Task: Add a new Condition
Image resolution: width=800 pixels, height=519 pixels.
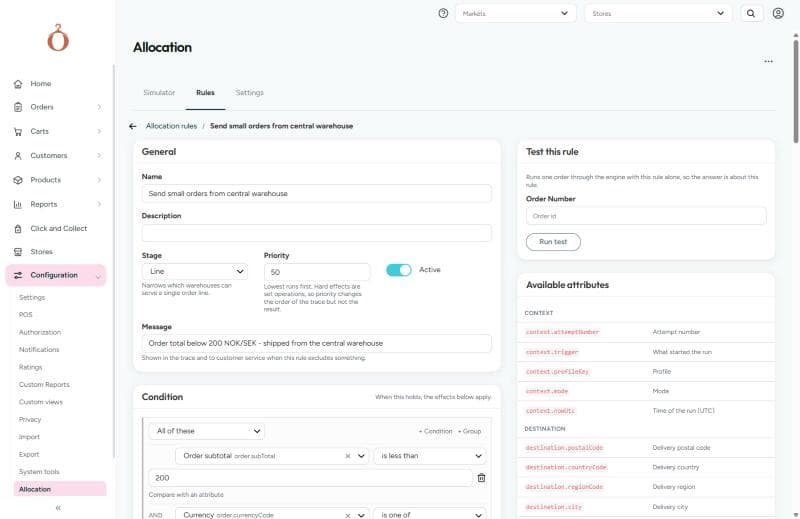Action: click(x=435, y=431)
